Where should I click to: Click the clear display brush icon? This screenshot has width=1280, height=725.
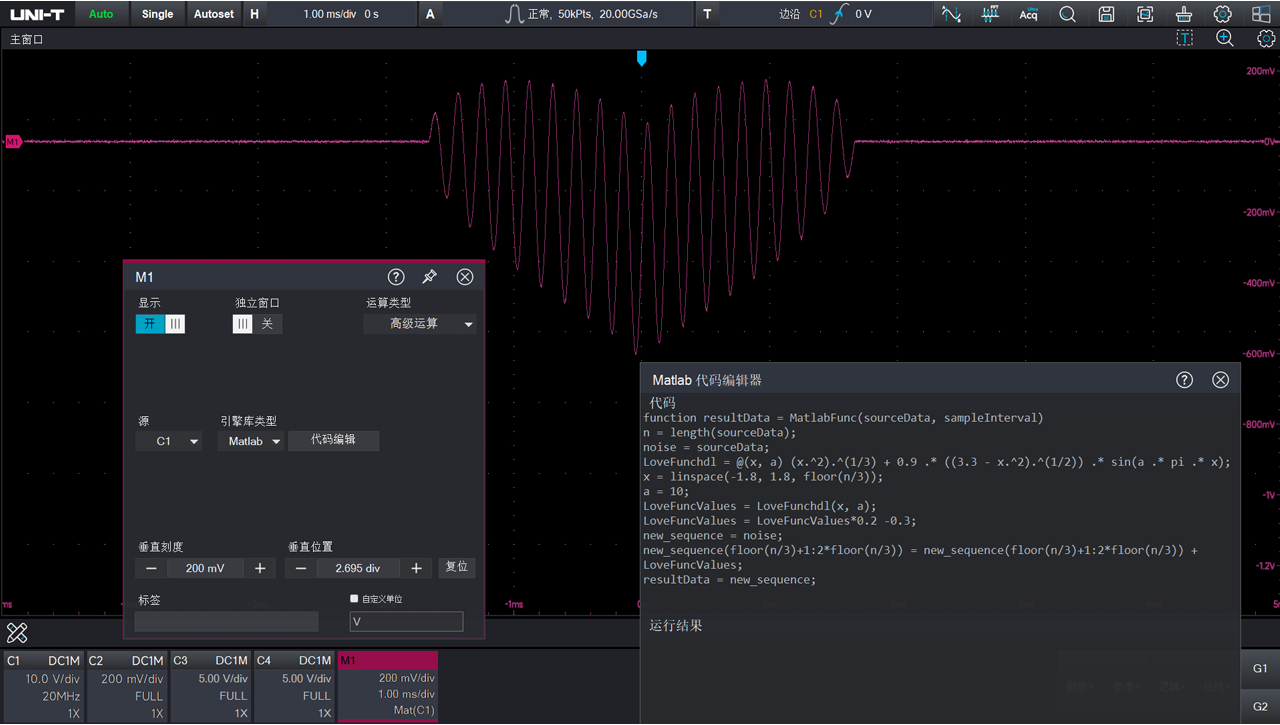(1184, 14)
